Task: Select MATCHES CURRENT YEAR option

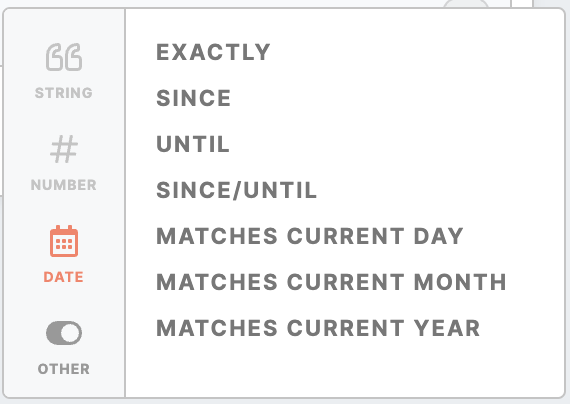Action: (318, 328)
